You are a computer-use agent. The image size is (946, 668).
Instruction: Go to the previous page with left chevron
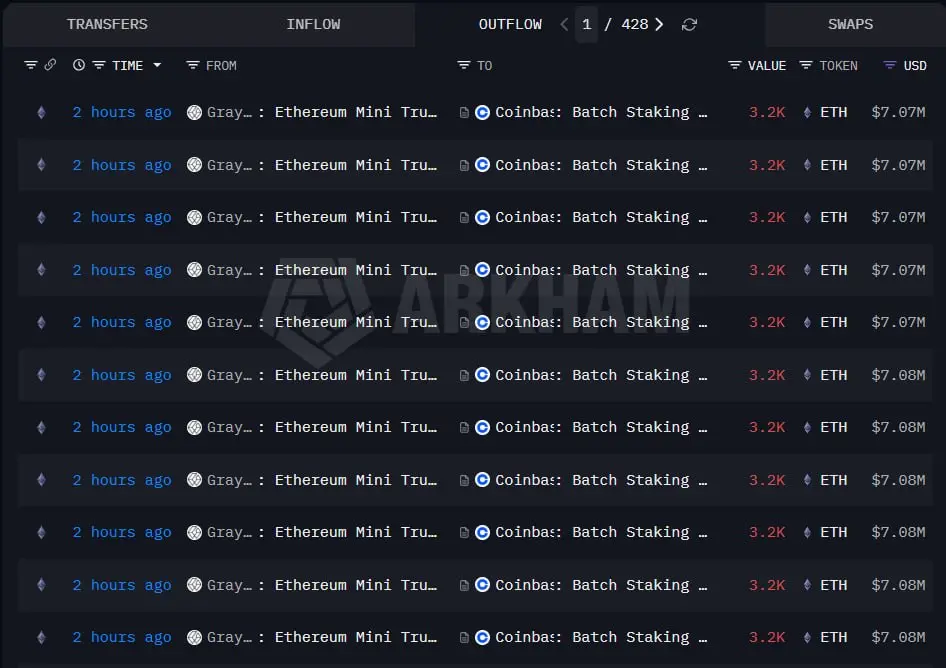point(564,24)
